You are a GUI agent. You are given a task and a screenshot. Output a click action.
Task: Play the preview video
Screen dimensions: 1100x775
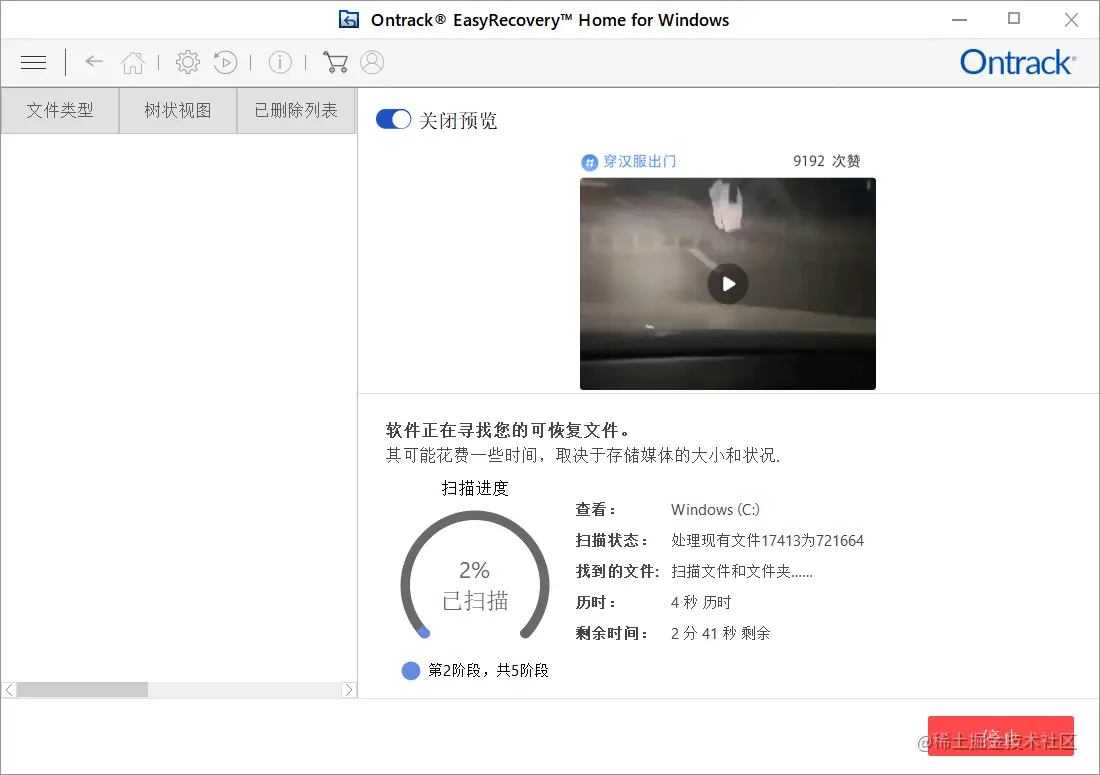pyautogui.click(x=727, y=283)
